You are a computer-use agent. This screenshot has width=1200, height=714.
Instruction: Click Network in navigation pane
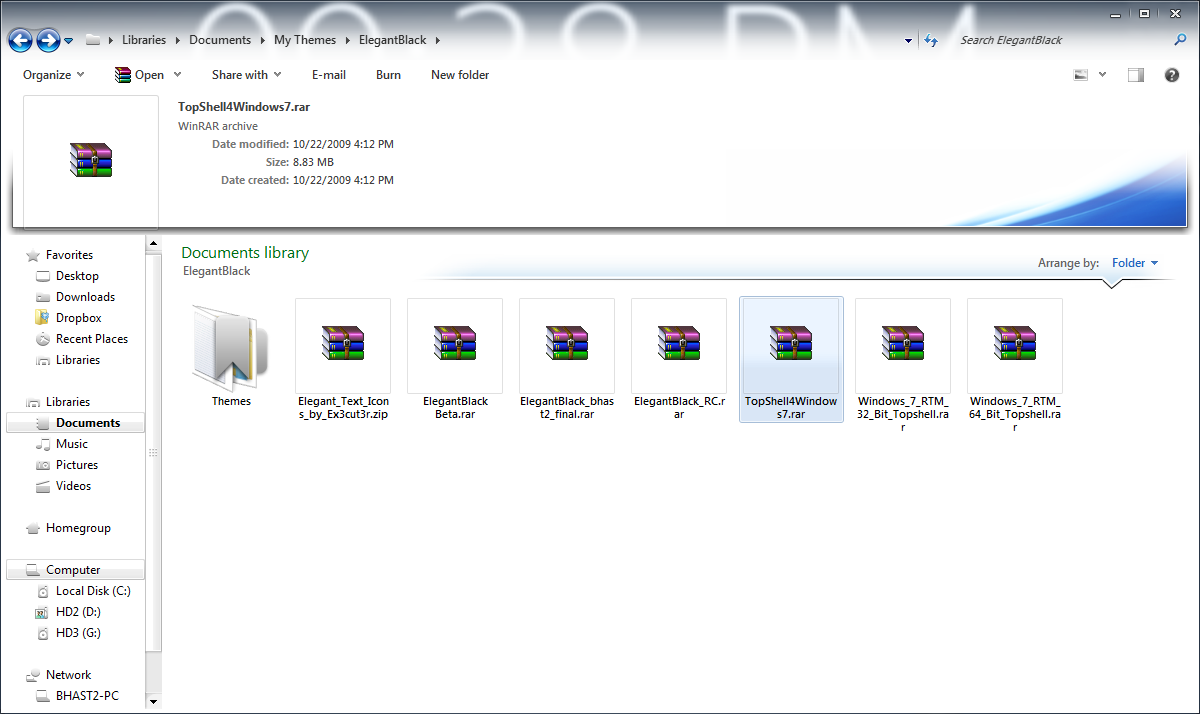coord(68,675)
